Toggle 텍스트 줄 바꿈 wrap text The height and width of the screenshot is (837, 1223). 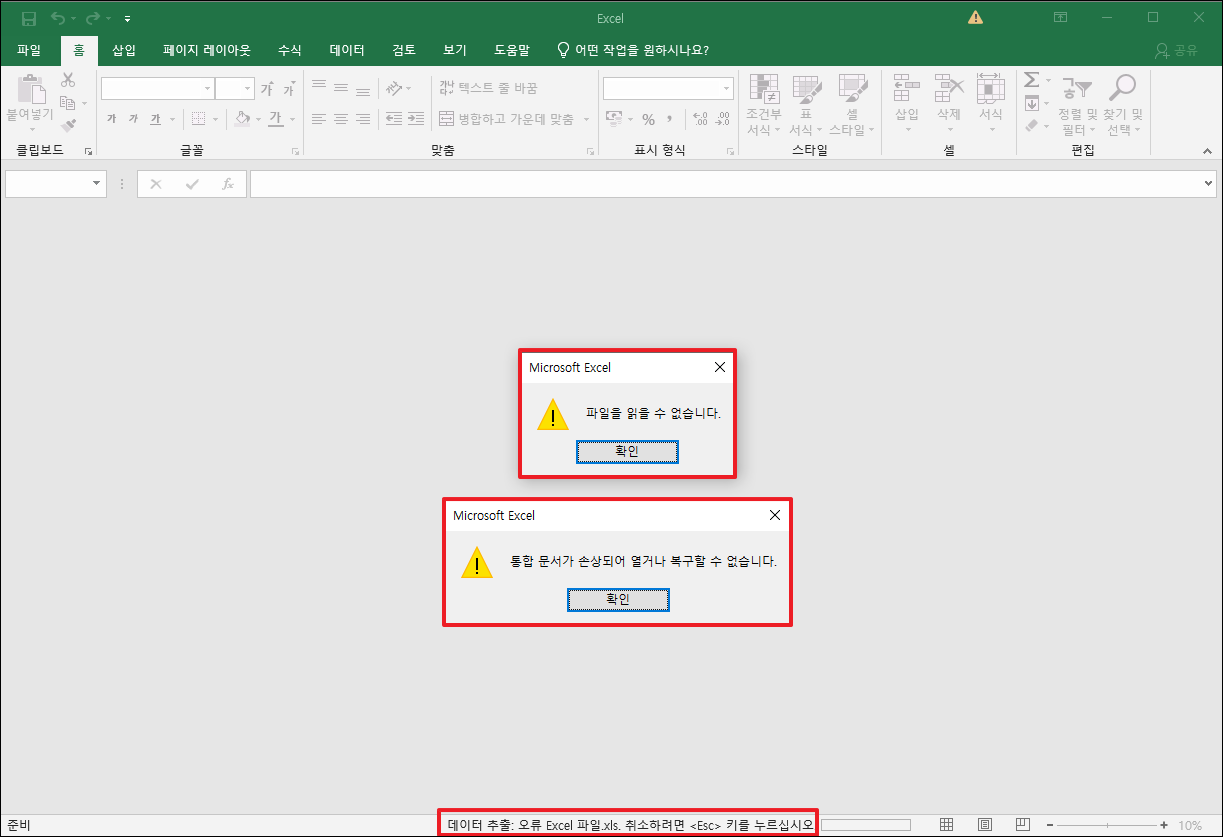[x=488, y=88]
